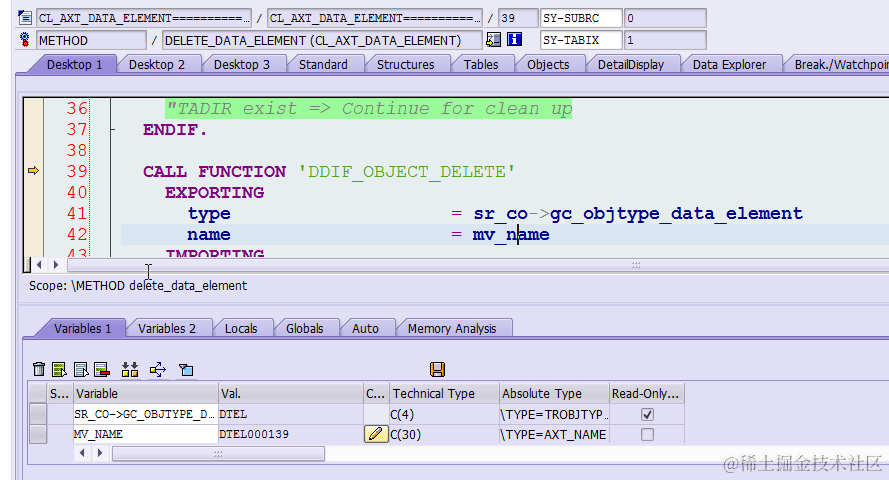The height and width of the screenshot is (480, 889).
Task: Click the METHOD event type field
Action: [x=91, y=40]
